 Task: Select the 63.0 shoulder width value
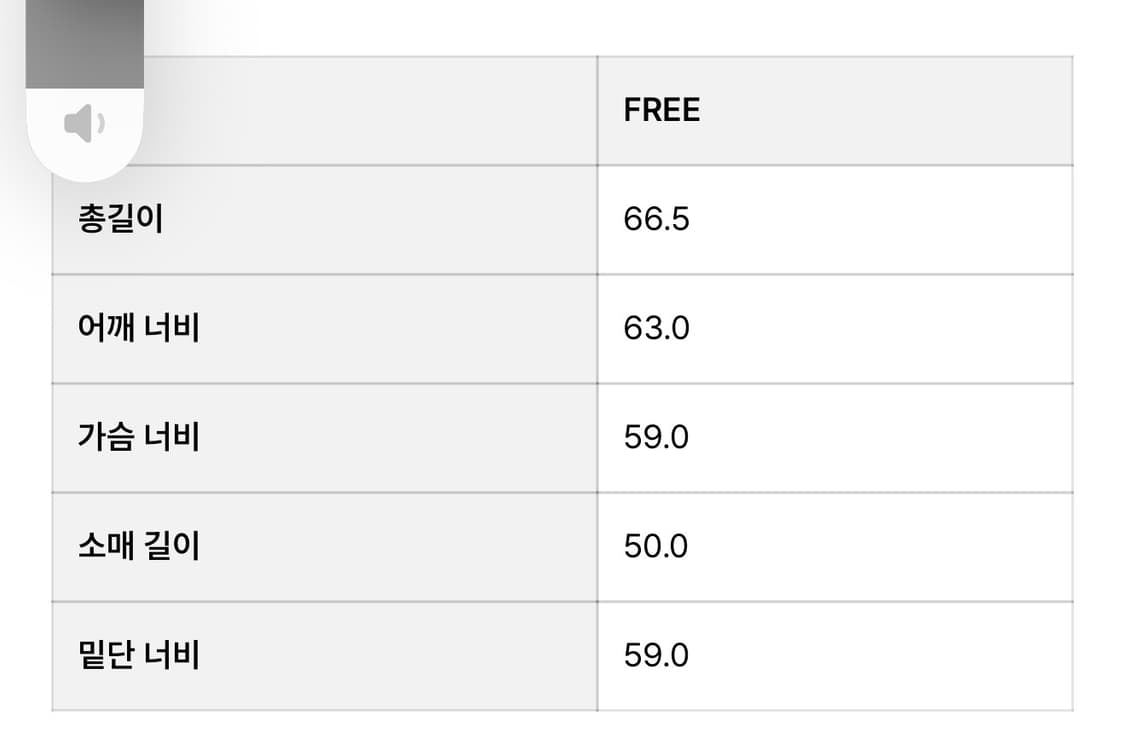pos(656,328)
